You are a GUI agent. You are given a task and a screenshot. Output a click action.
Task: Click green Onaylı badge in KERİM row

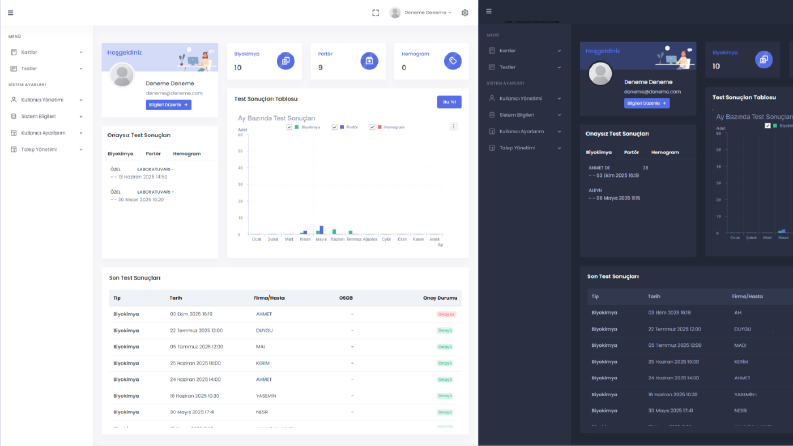(445, 364)
